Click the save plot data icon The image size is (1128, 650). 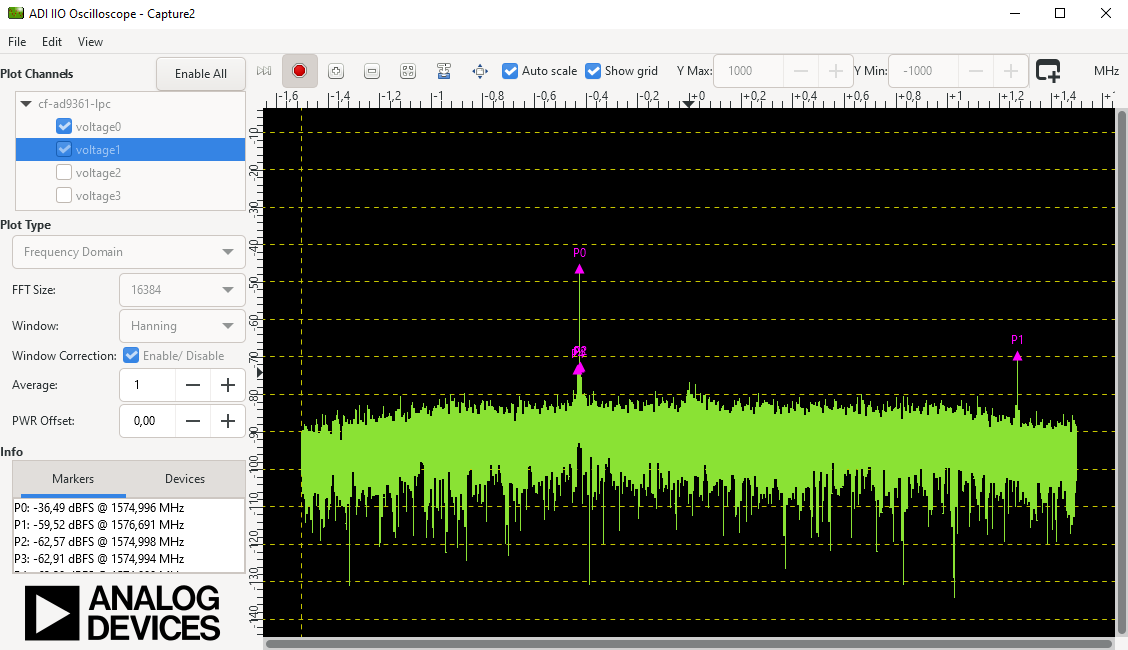click(x=444, y=71)
